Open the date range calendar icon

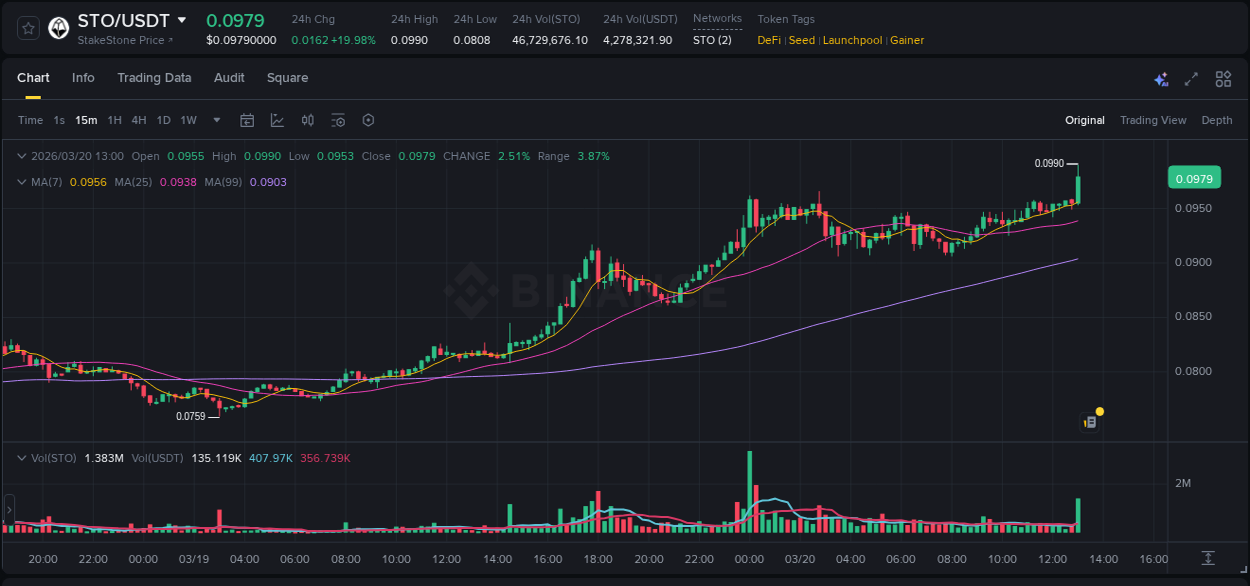tap(247, 120)
